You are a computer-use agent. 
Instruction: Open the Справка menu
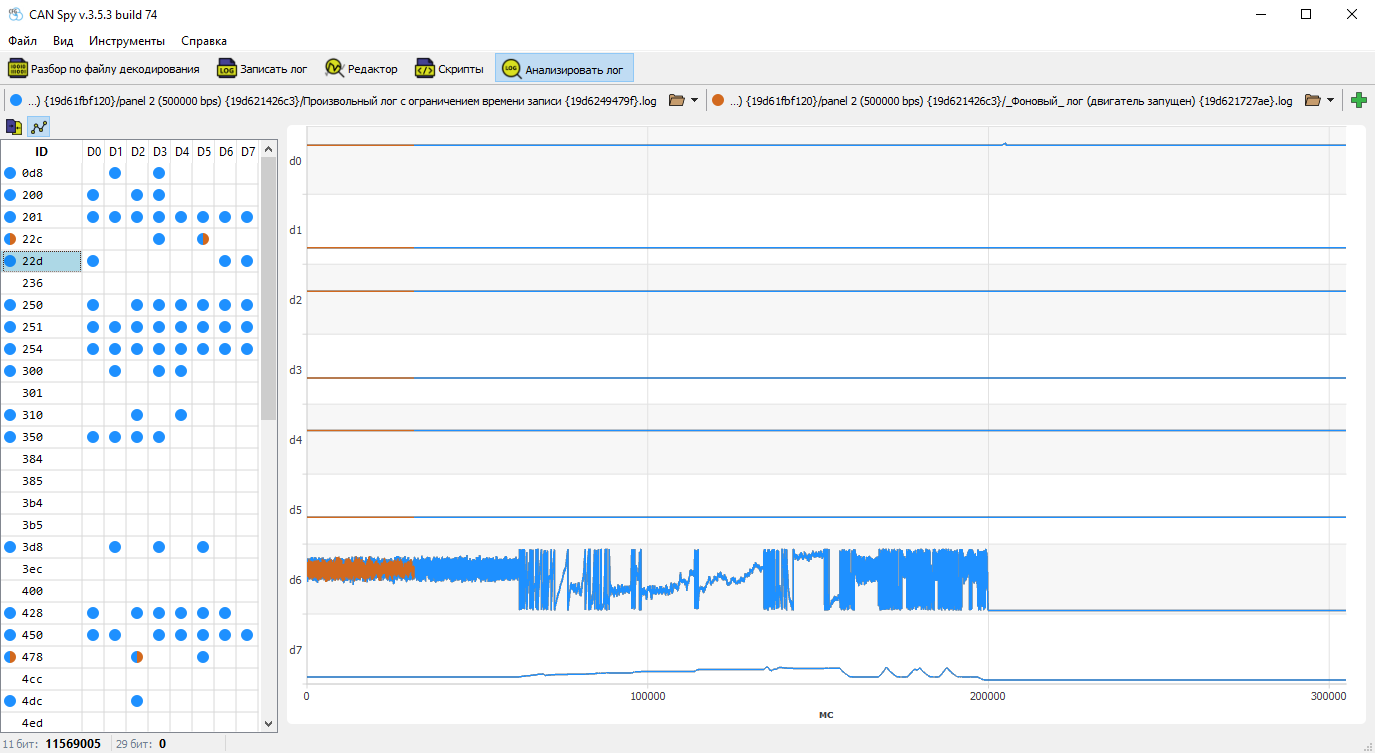204,41
